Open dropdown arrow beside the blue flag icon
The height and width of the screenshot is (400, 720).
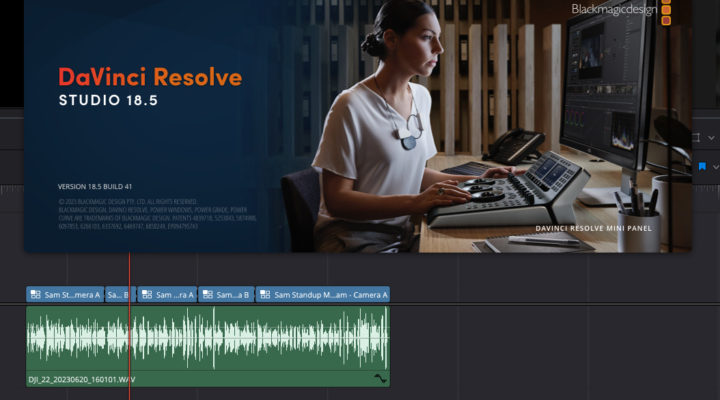tap(714, 167)
